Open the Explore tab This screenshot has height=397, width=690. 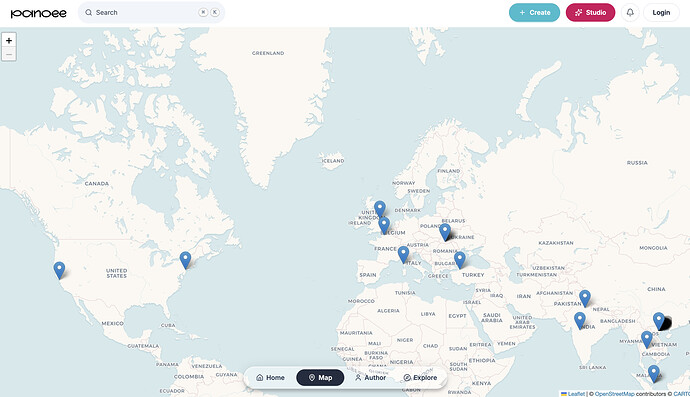click(x=420, y=378)
